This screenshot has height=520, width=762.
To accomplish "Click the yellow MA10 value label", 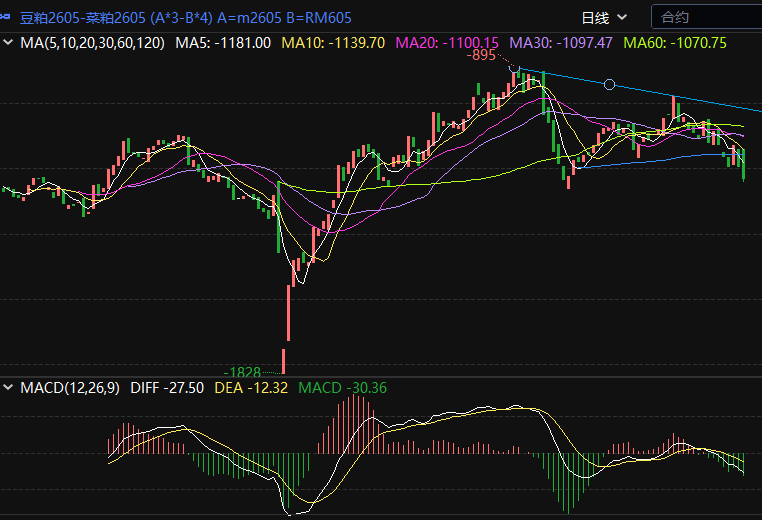I will pos(333,43).
